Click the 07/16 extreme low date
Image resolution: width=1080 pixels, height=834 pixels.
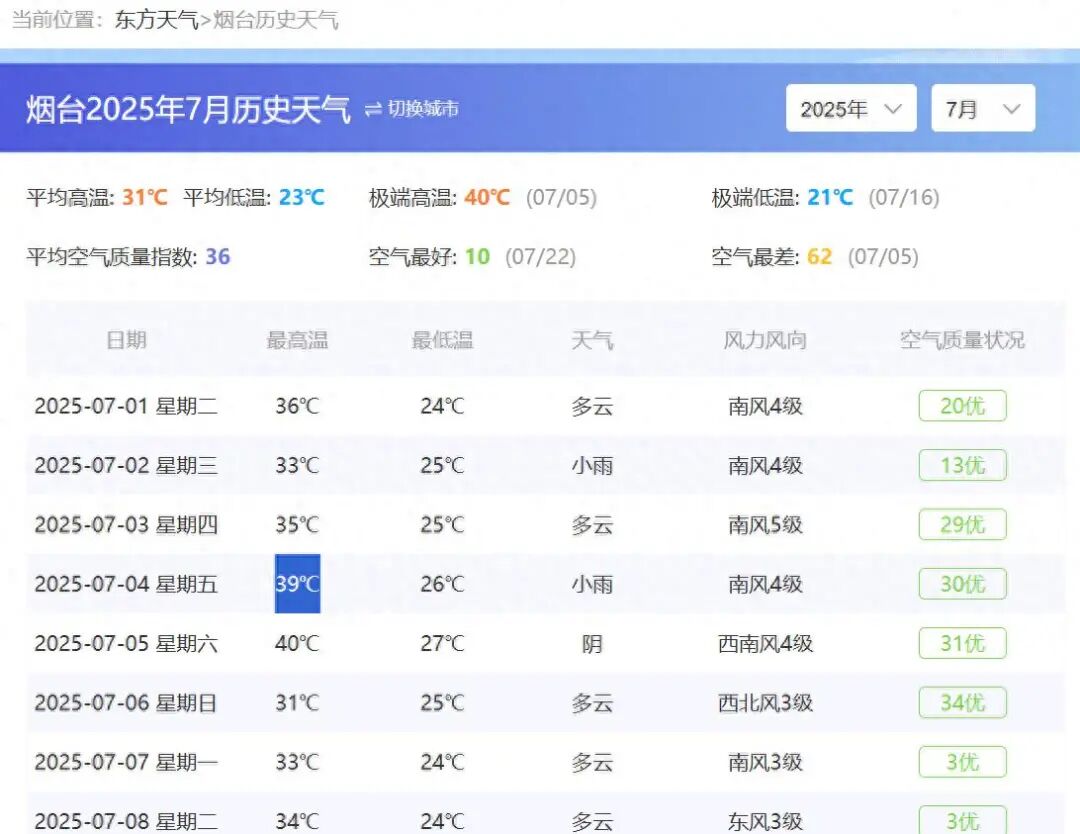point(897,198)
